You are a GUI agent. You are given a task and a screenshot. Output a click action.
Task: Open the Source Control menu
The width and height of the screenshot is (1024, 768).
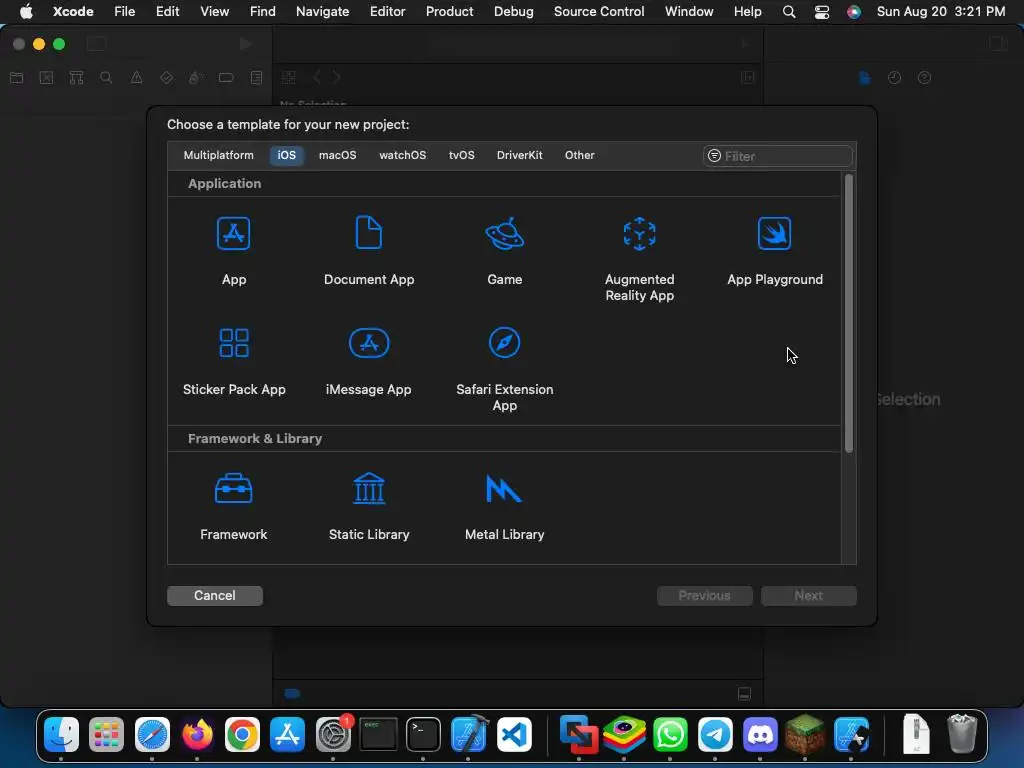coord(599,12)
